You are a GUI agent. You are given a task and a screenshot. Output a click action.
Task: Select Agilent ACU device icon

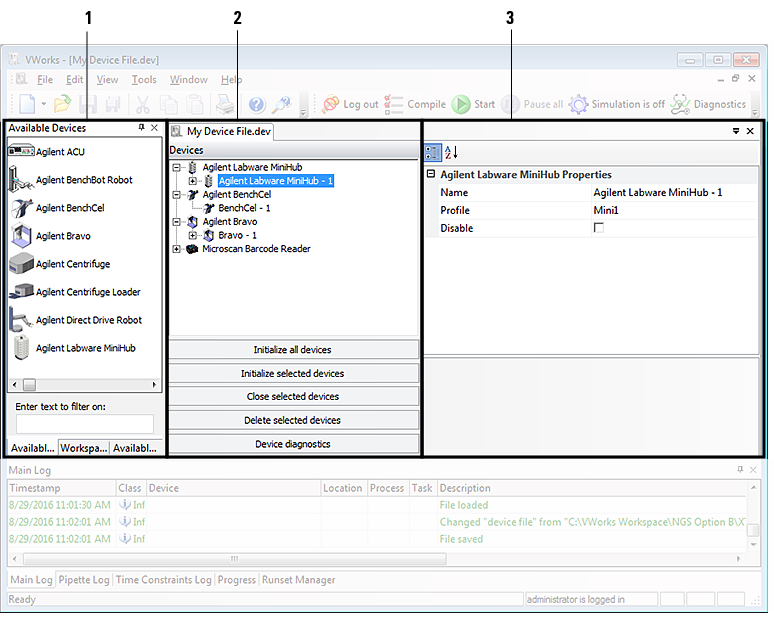(x=21, y=151)
